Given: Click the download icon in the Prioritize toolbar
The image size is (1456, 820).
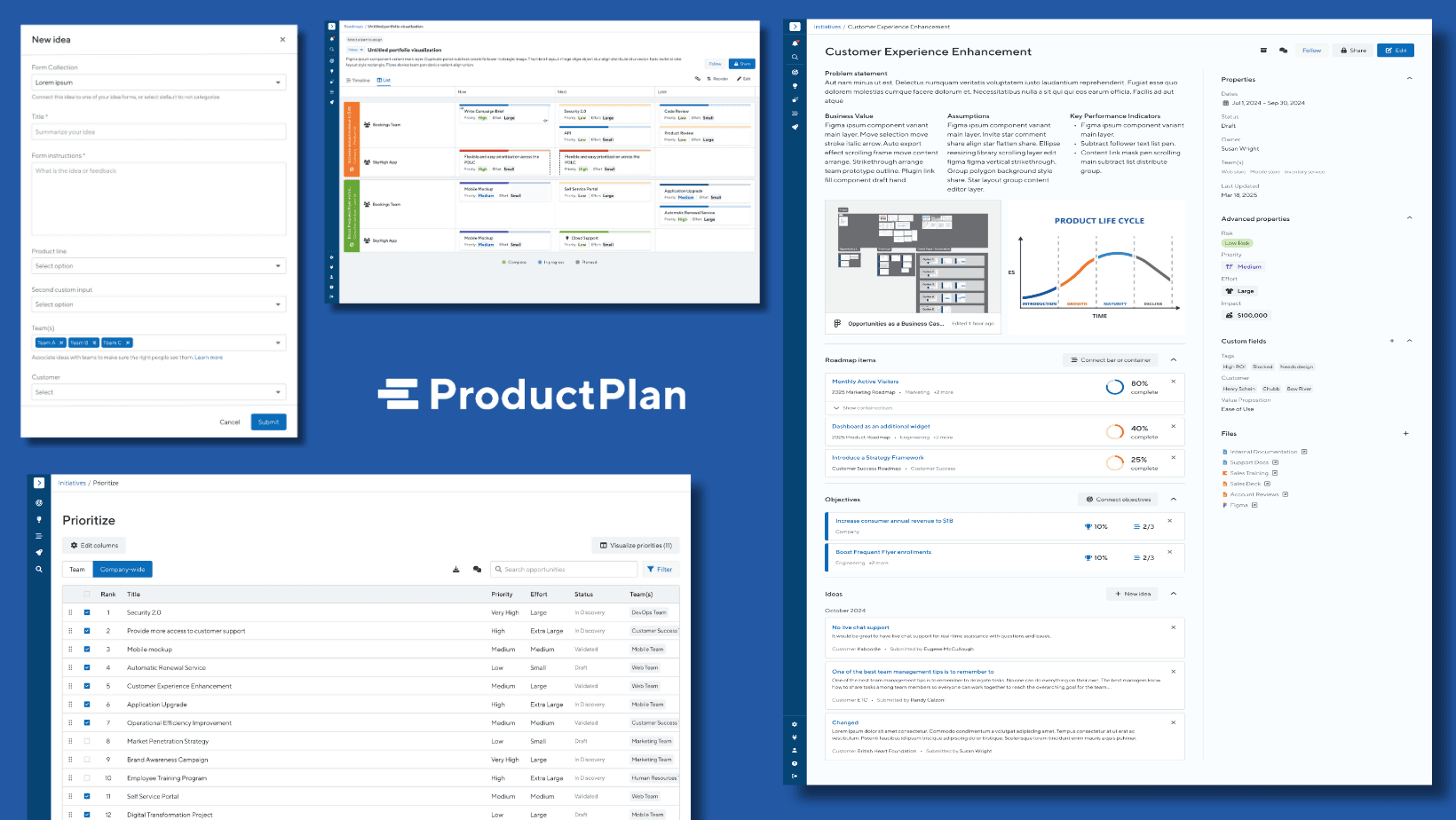Looking at the screenshot, I should coord(456,570).
